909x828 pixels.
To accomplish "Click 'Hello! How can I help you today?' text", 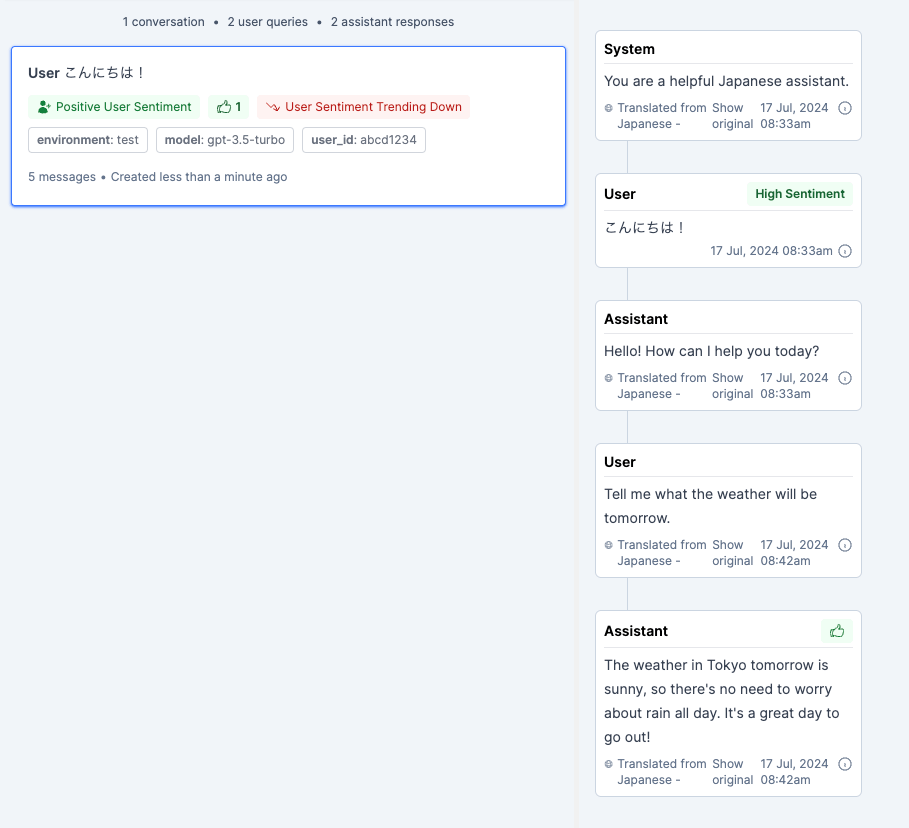I will (711, 351).
